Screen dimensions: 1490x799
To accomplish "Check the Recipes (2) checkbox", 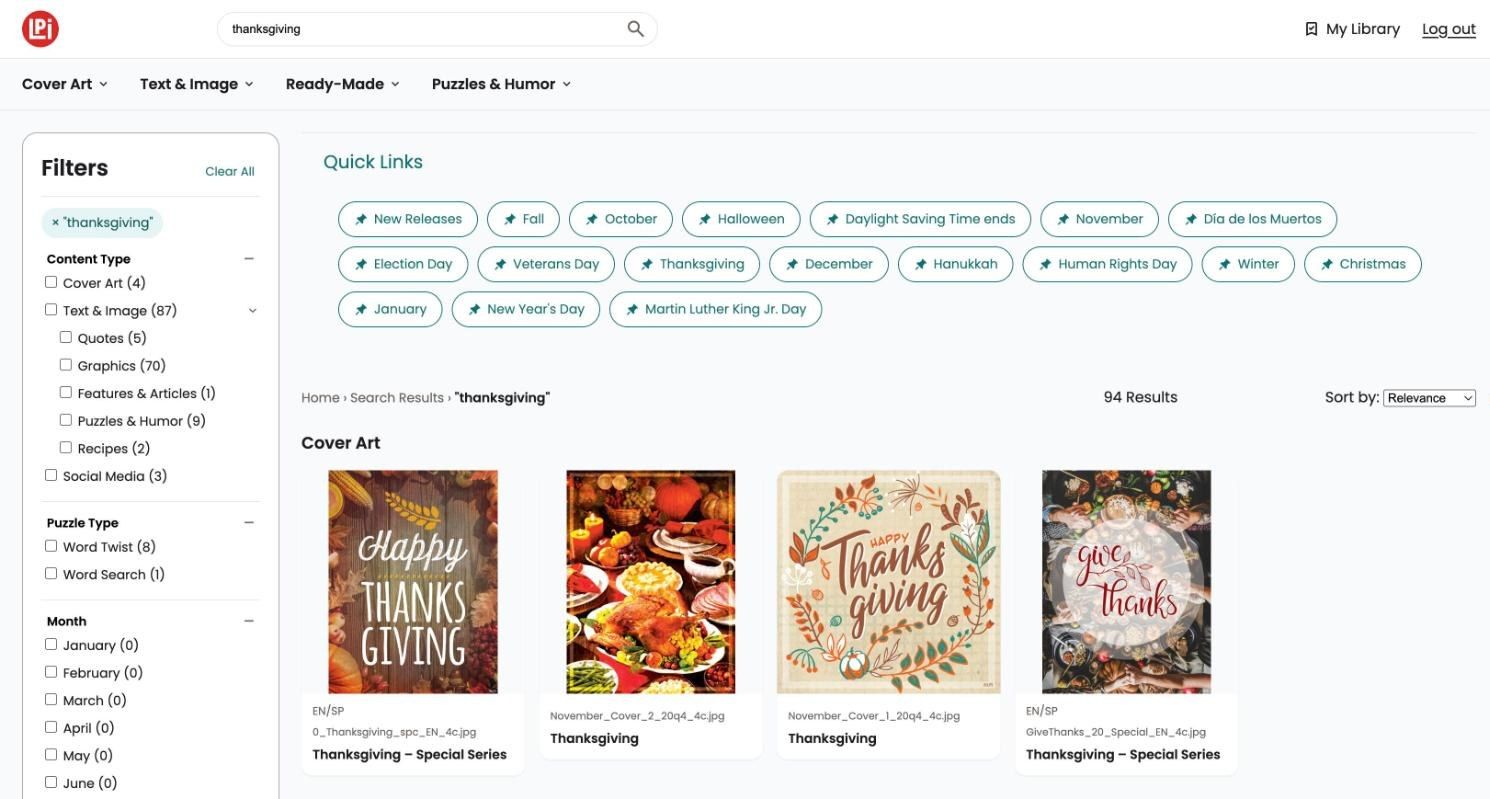I will tap(66, 447).
